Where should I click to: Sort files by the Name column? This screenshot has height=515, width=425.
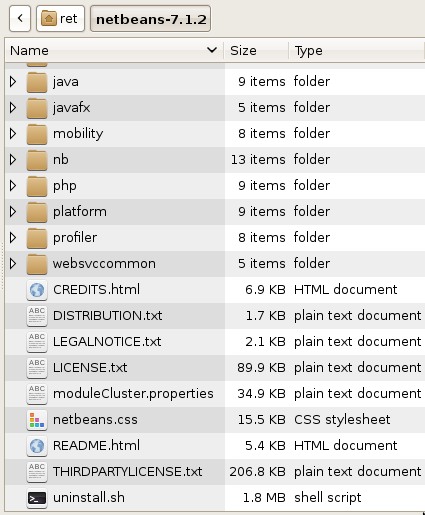(114, 51)
